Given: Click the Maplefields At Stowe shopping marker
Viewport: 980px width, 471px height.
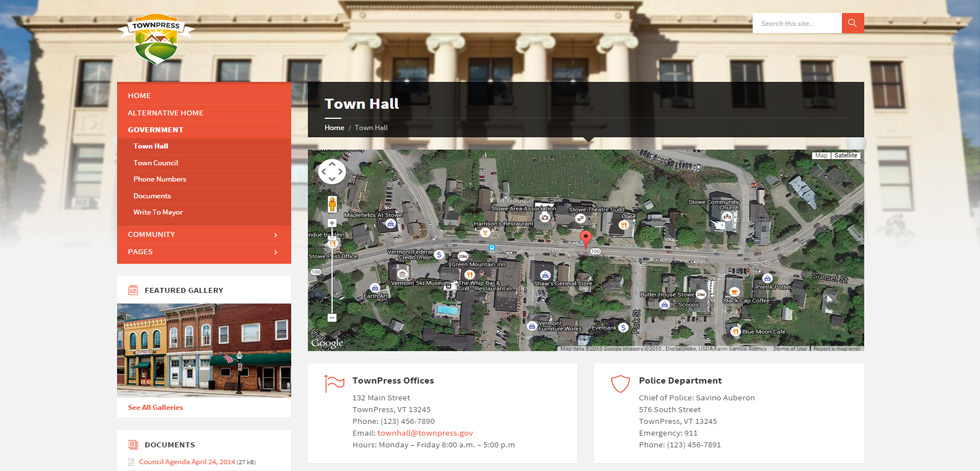Looking at the screenshot, I should click(x=391, y=224).
